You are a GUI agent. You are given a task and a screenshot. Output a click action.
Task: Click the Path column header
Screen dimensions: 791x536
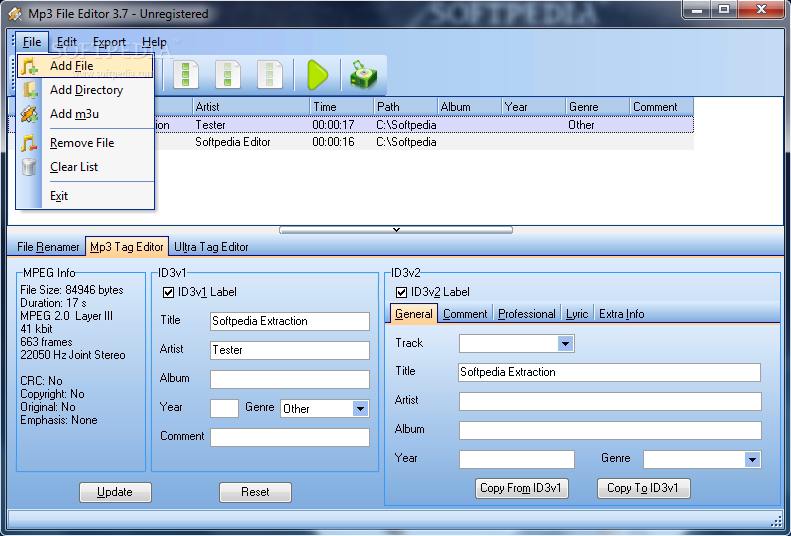coord(406,107)
